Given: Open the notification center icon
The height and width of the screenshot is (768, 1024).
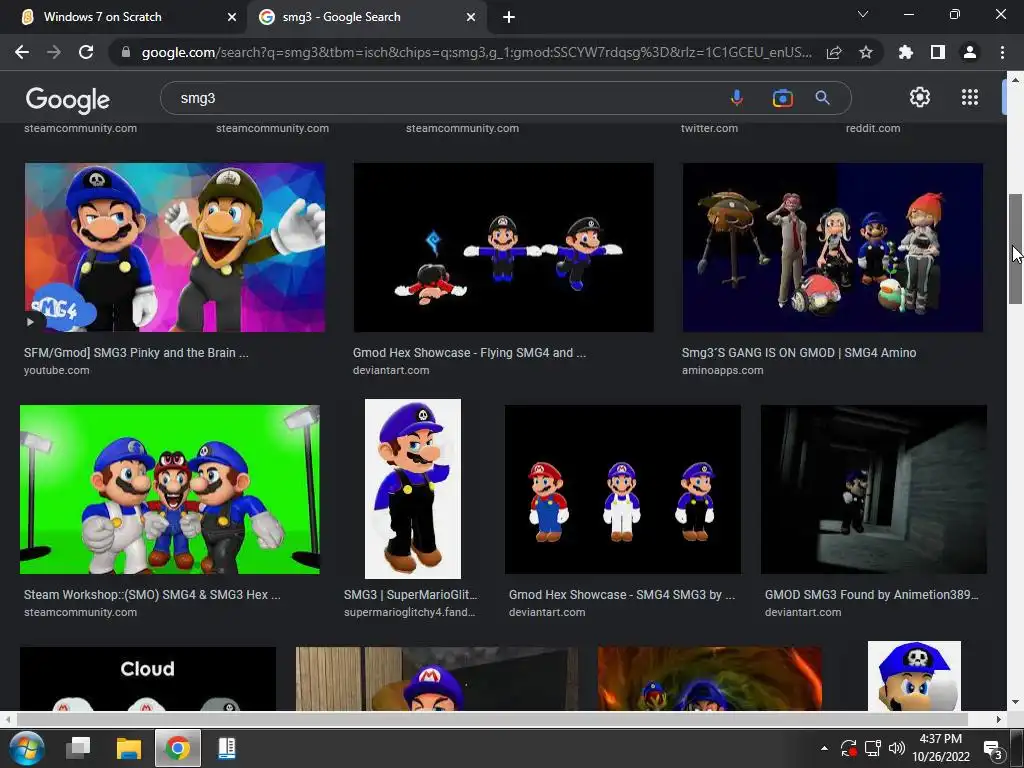Looking at the screenshot, I should click(993, 750).
